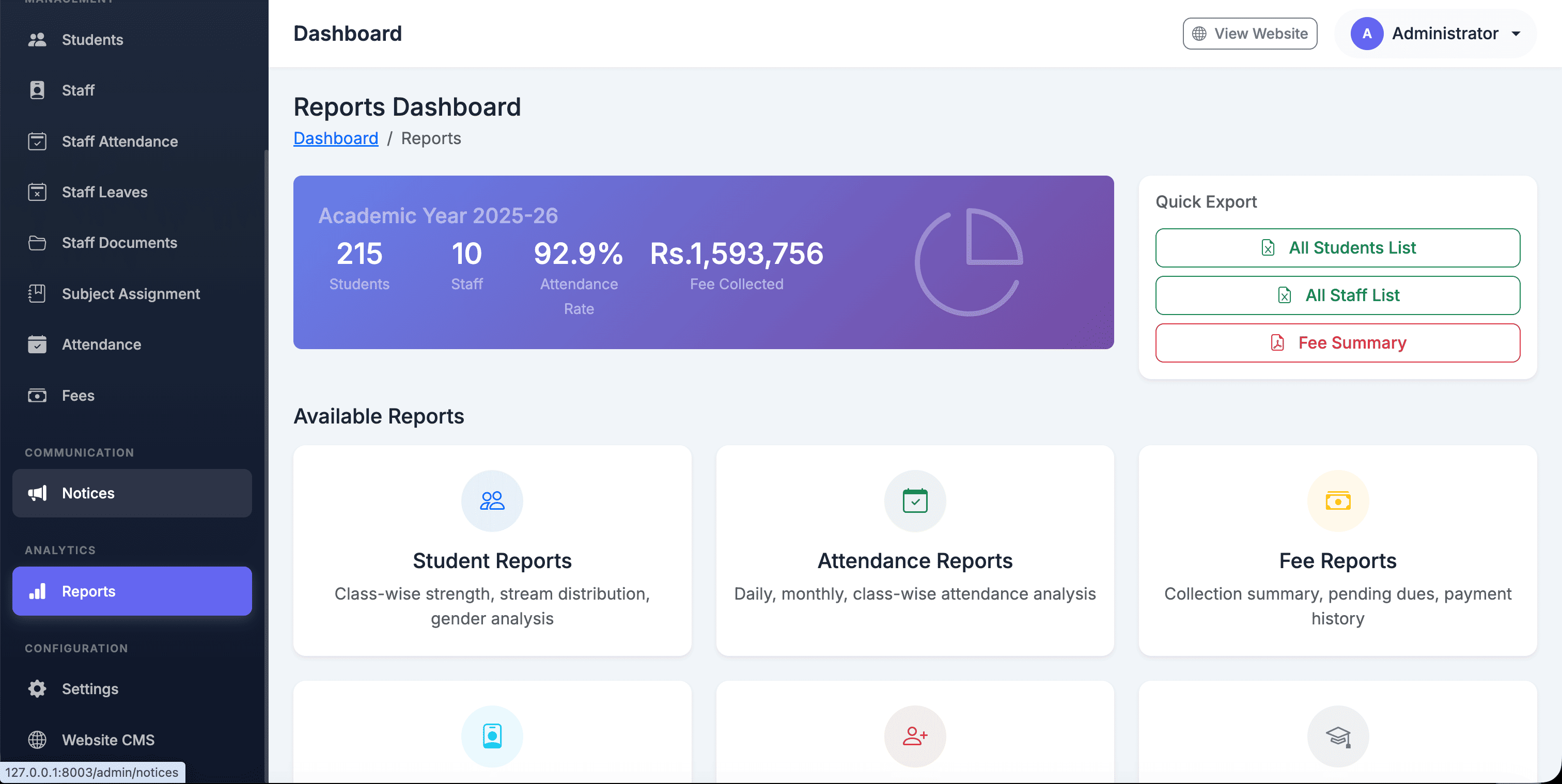Click the Fee Reports cash icon
Viewport: 1562px width, 784px height.
(x=1337, y=500)
